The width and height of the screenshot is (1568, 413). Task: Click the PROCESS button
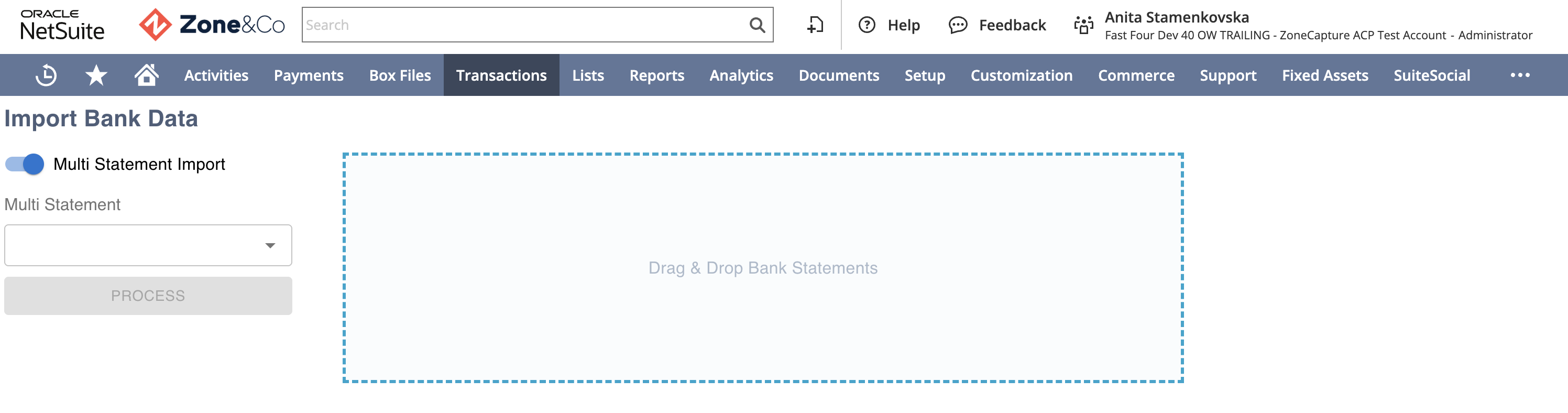(148, 296)
